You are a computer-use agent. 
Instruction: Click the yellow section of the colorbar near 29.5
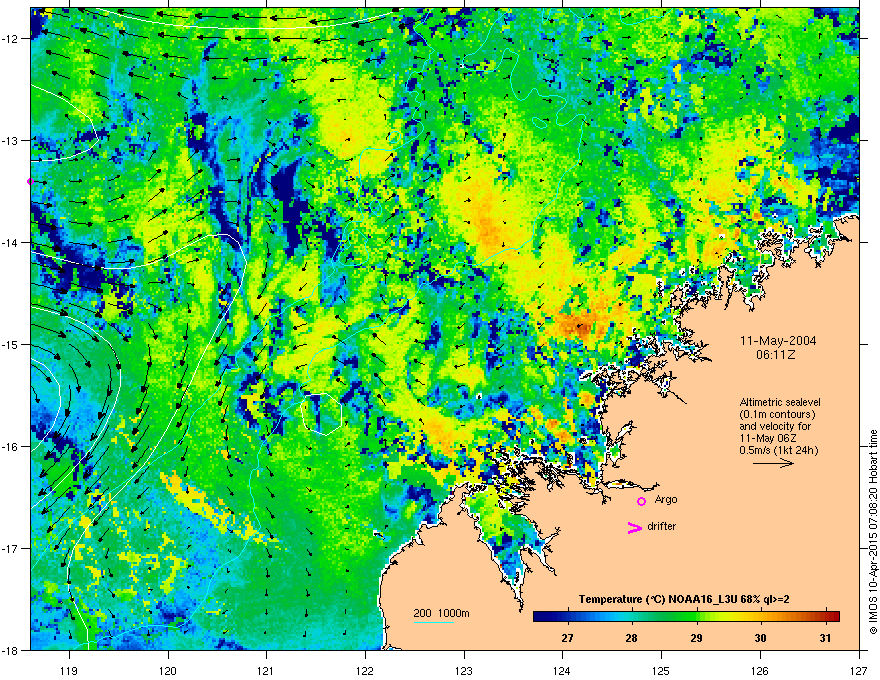pyautogui.click(x=730, y=617)
